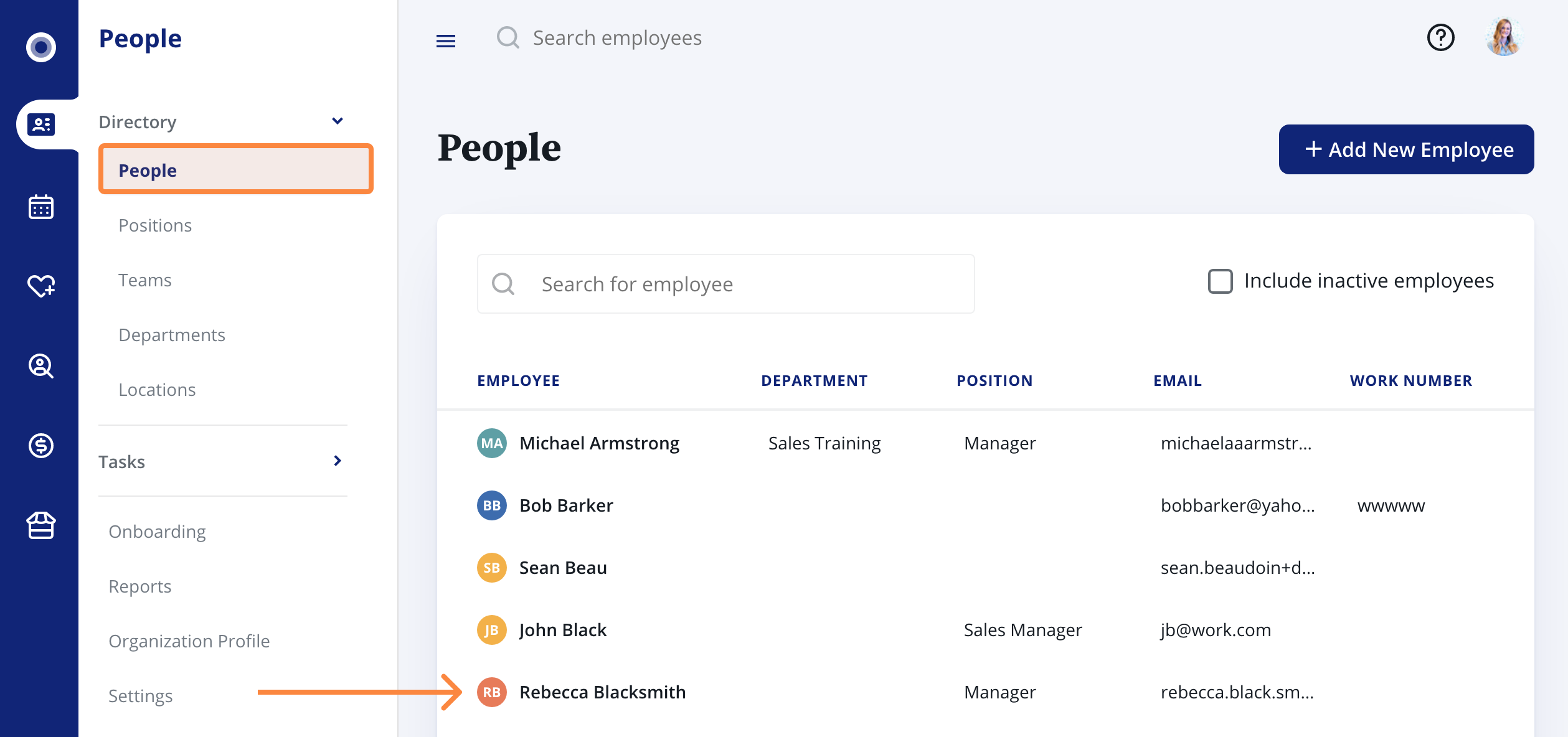Screen dimensions: 1568x737
Task: Click the hamburger menu icon near search
Action: (x=446, y=41)
